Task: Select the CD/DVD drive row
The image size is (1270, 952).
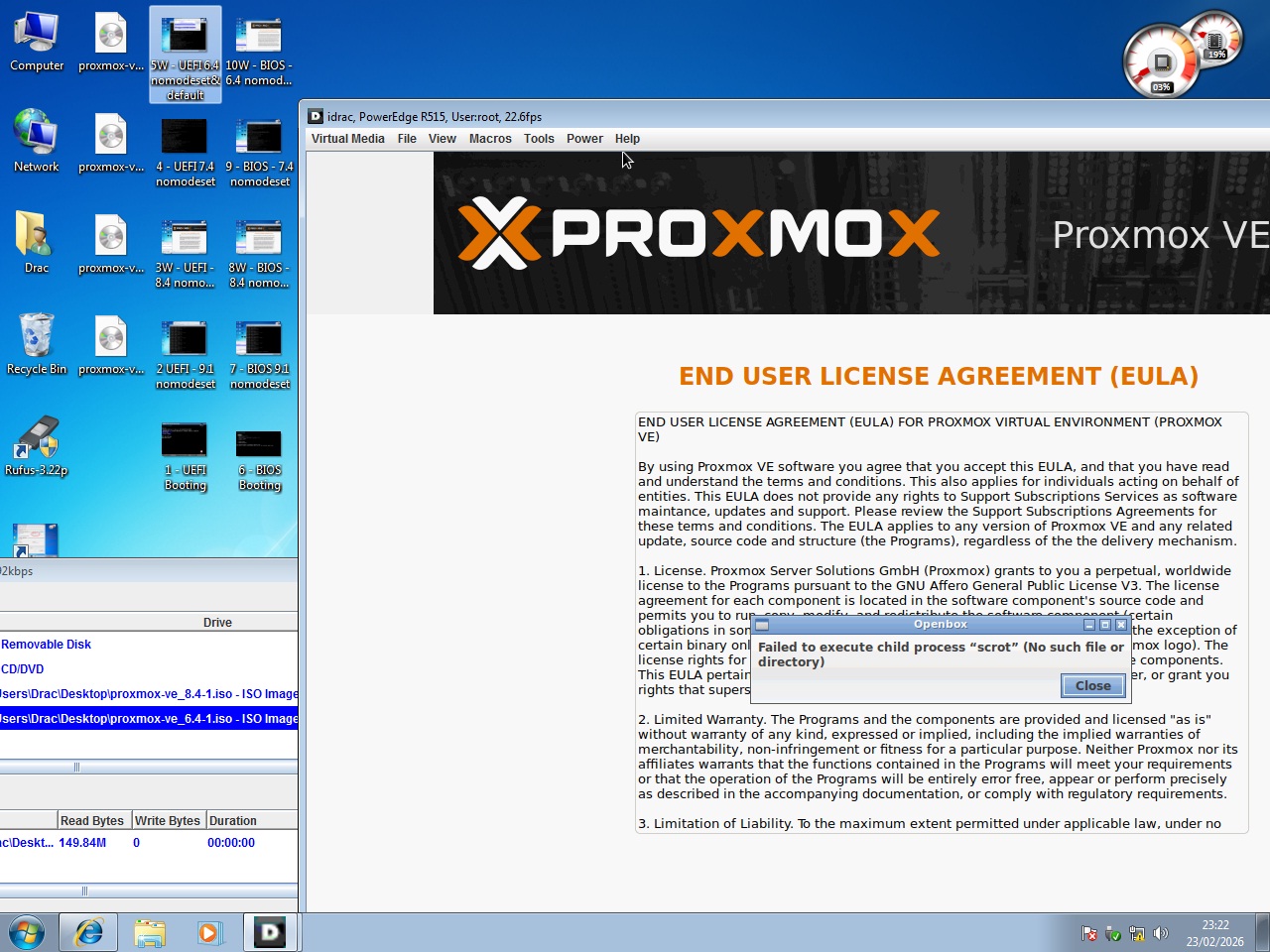Action: [149, 669]
